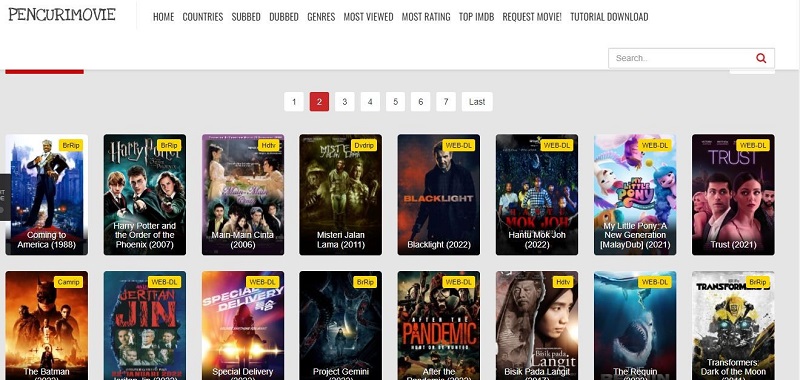This screenshot has height=380, width=800.
Task: Open the DUBBED menu item
Action: coord(284,17)
